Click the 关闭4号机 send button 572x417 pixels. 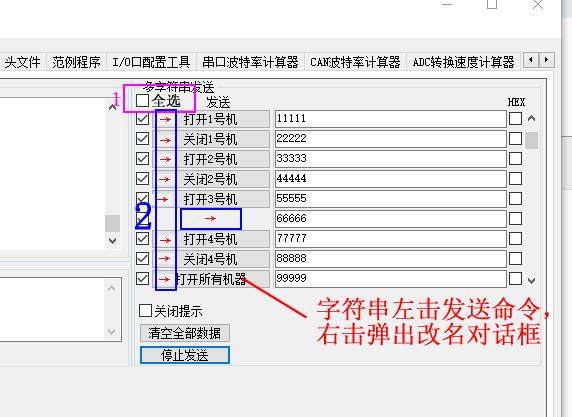[211, 259]
